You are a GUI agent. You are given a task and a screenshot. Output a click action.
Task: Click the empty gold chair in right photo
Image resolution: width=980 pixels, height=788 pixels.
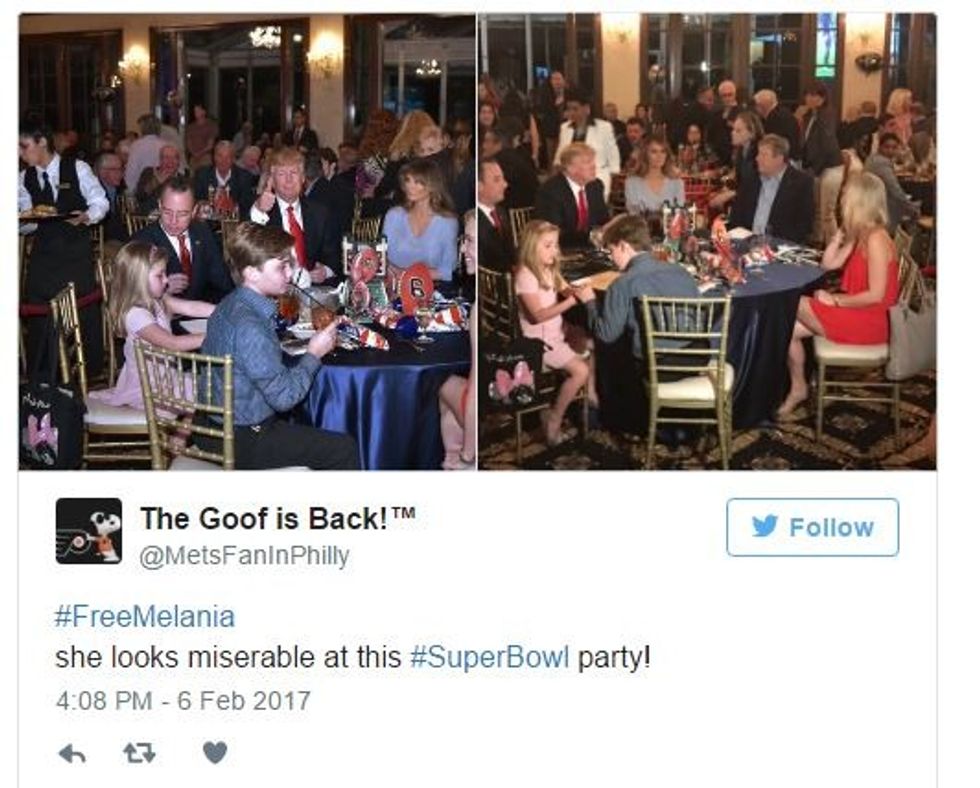(x=688, y=377)
